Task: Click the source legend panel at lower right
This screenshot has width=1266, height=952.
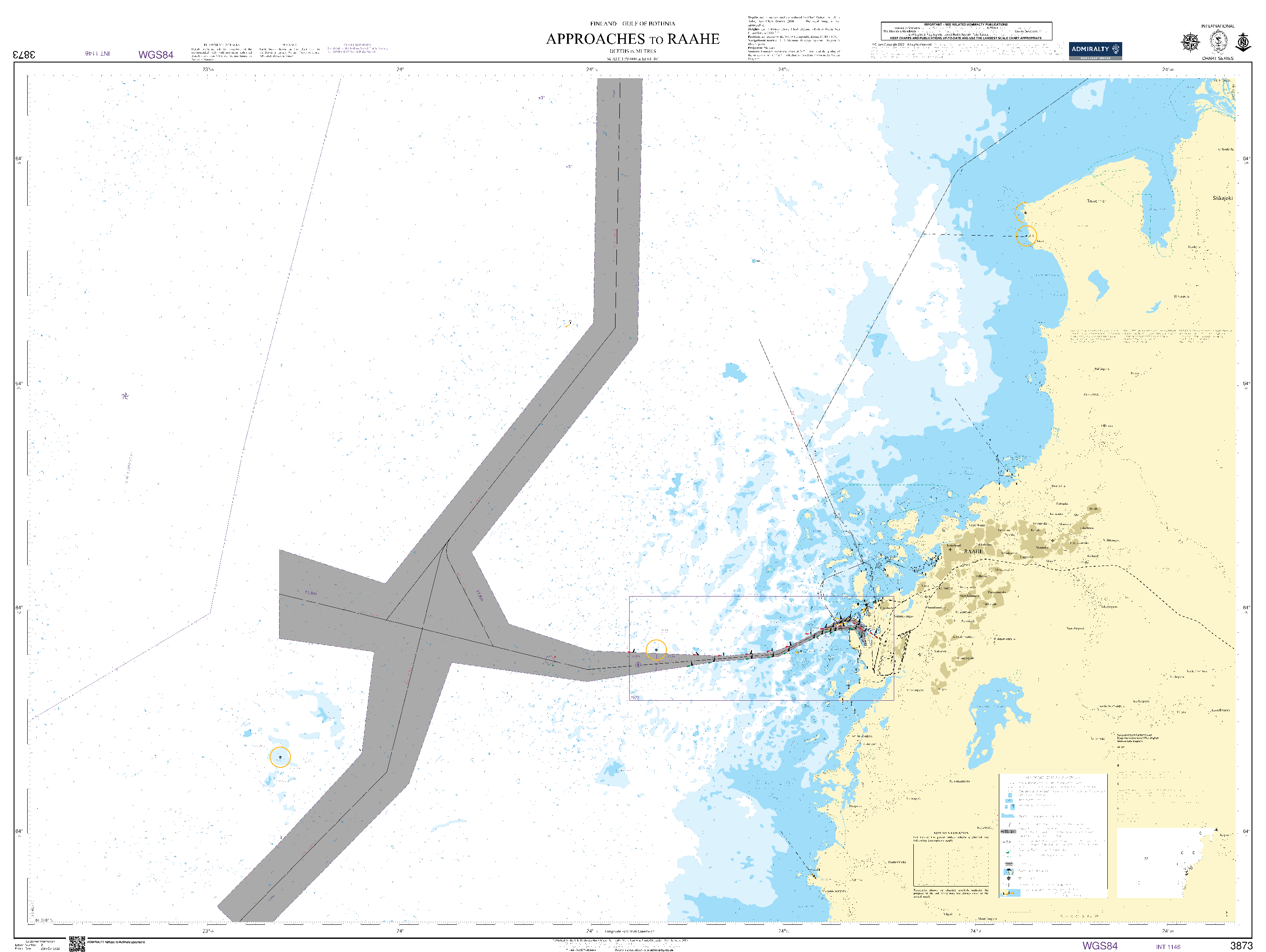Action: coord(1053,835)
